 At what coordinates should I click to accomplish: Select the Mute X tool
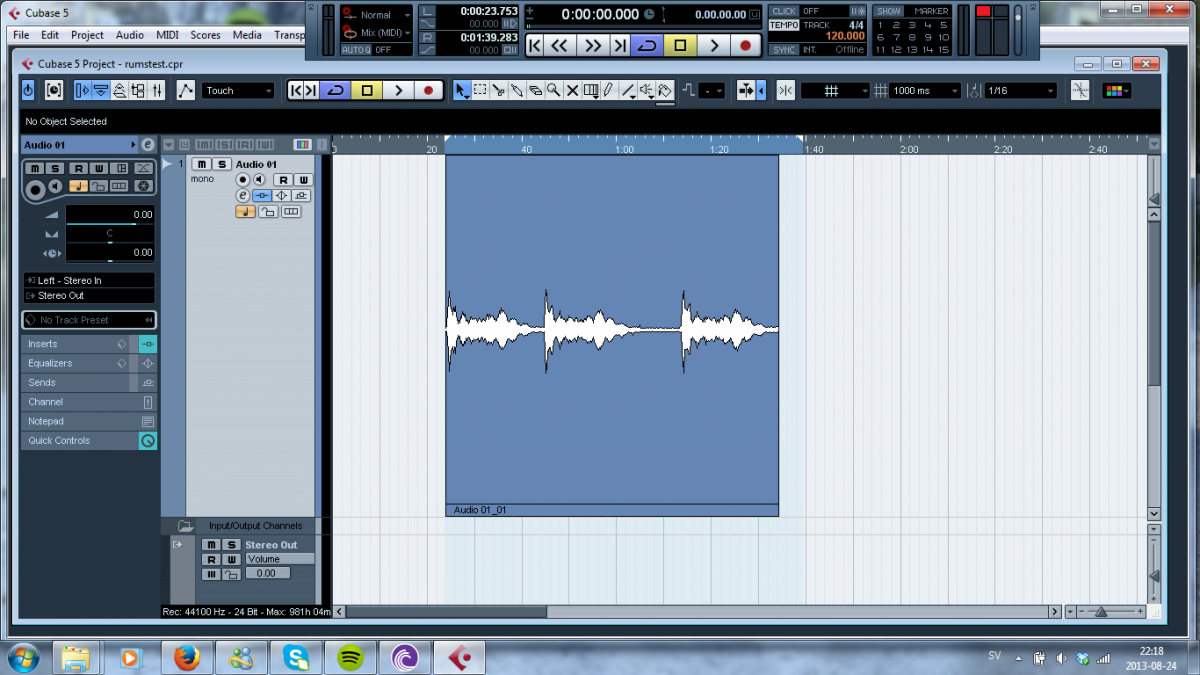(x=572, y=90)
